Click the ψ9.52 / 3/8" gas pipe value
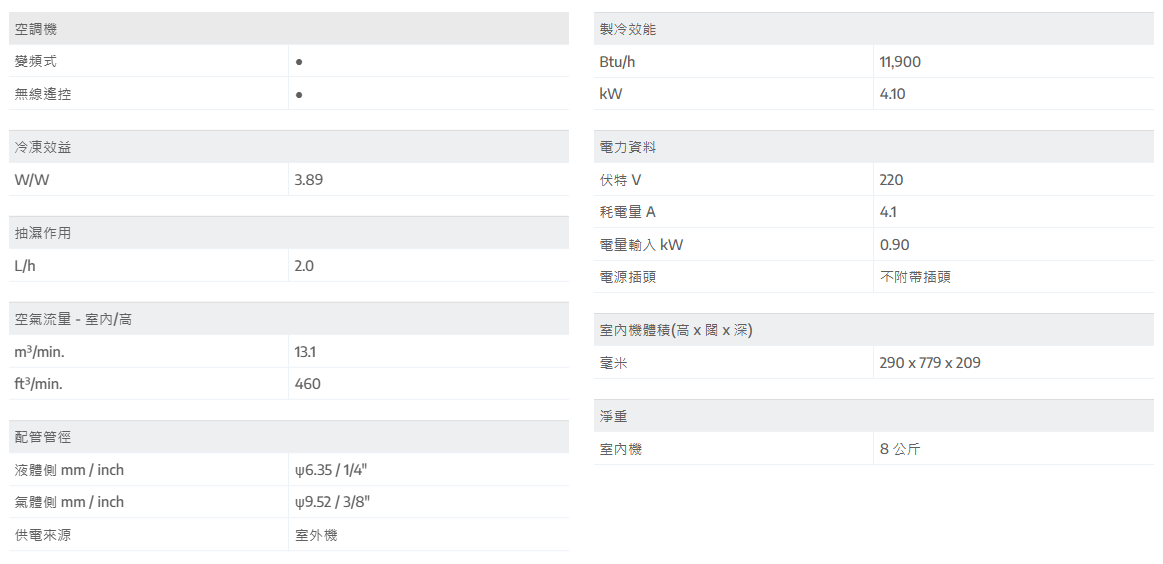This screenshot has height=564, width=1163. coord(337,502)
